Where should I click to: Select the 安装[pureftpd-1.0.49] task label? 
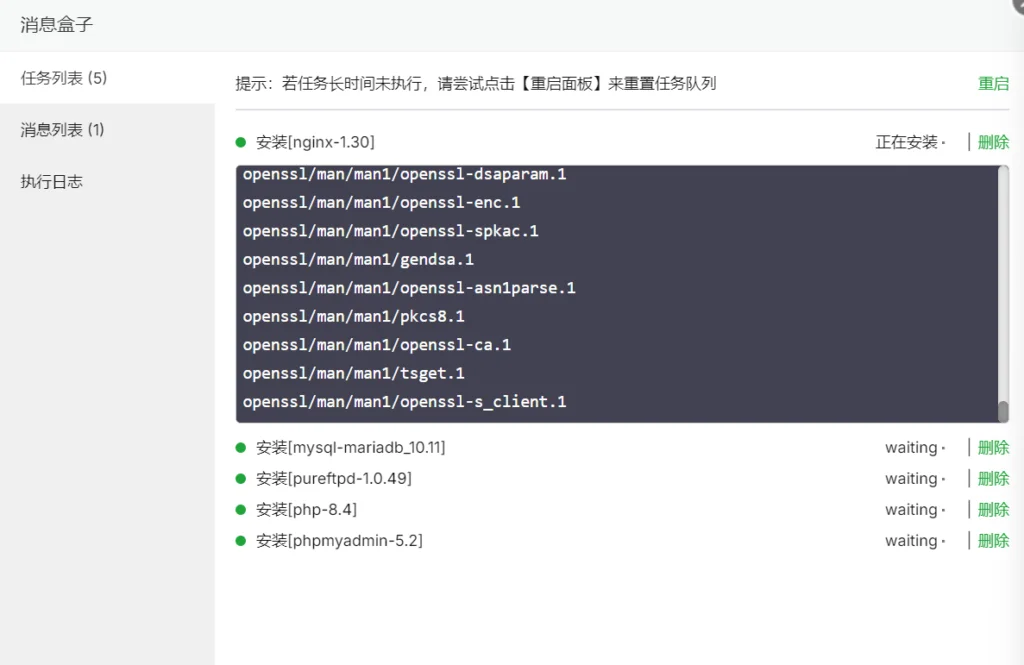tap(334, 478)
